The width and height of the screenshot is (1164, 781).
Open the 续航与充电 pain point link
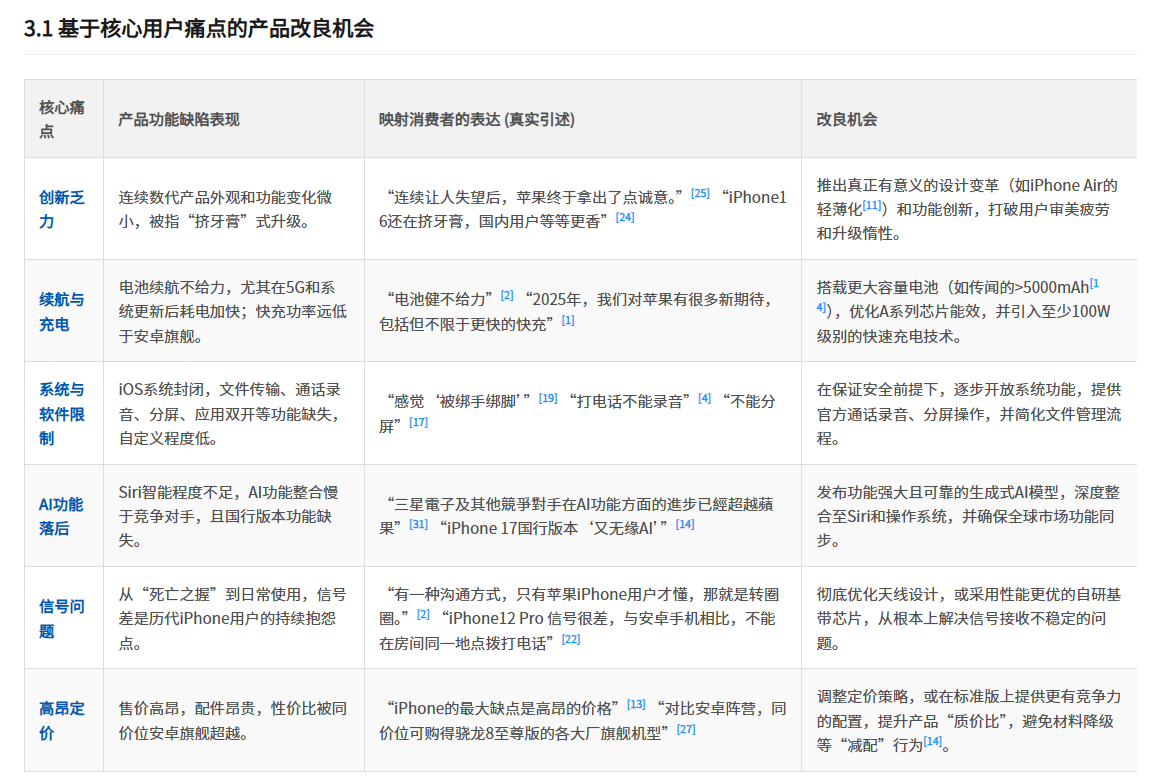tap(62, 312)
